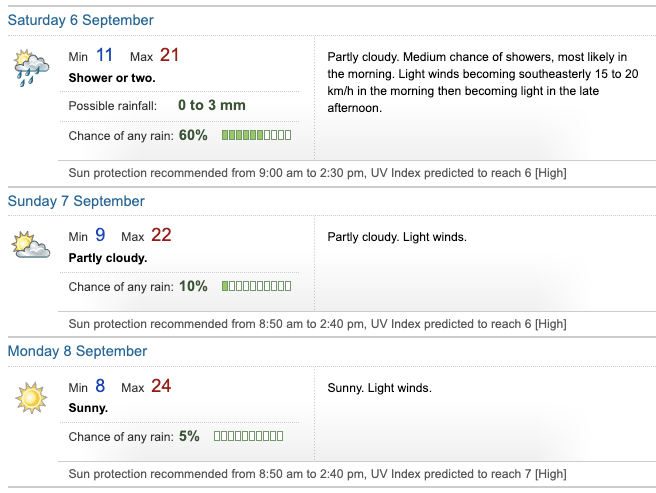Click the Saturday shower weather icon

(x=31, y=68)
